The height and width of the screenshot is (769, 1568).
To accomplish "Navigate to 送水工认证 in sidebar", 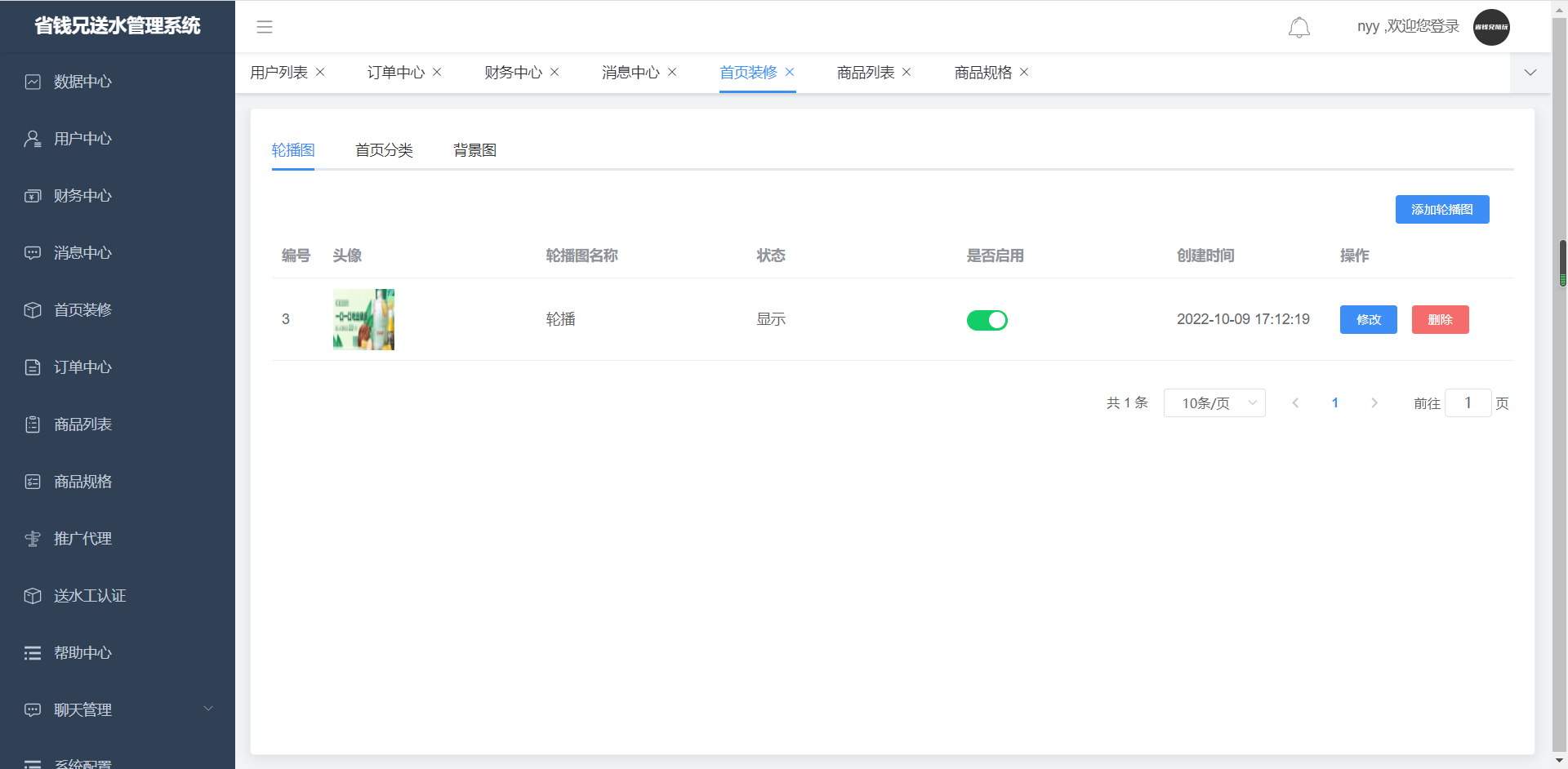I will (x=89, y=596).
